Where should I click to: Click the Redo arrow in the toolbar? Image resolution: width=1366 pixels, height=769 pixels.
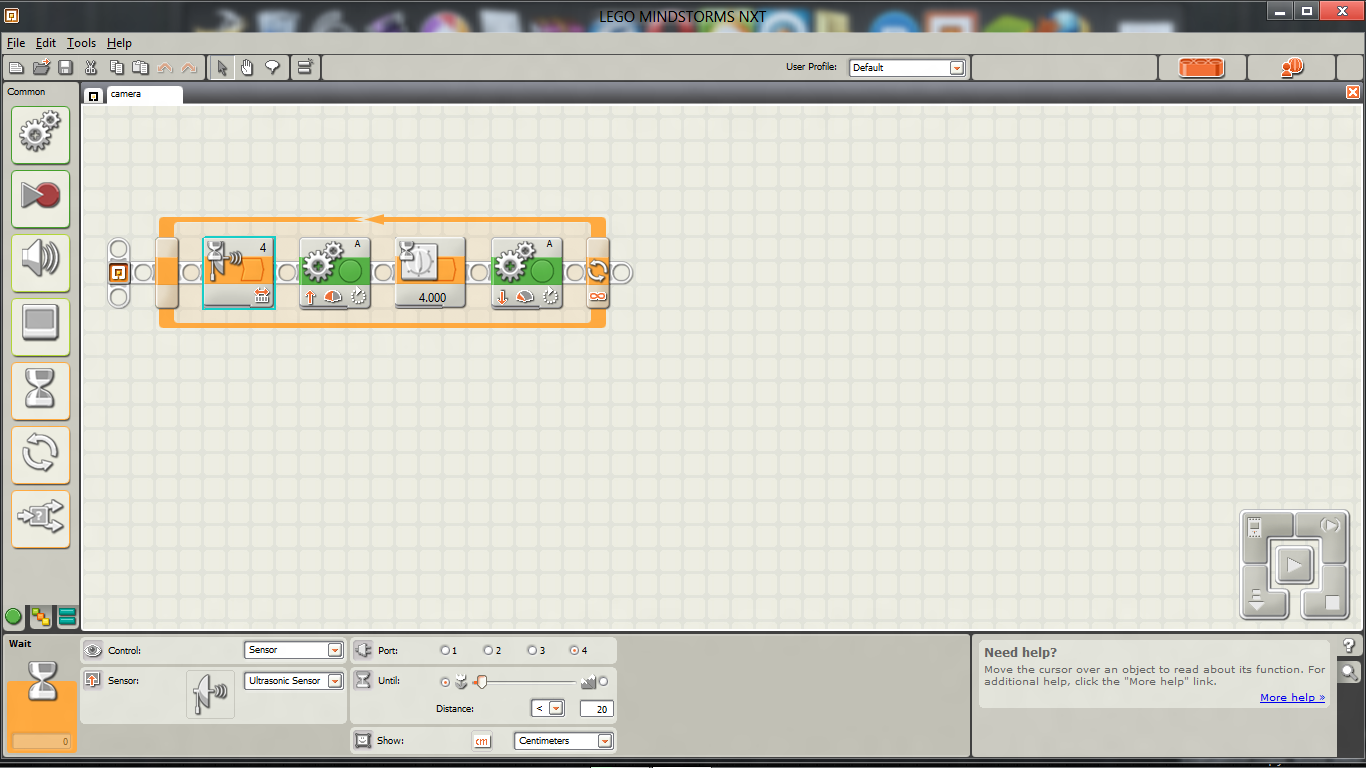click(189, 68)
